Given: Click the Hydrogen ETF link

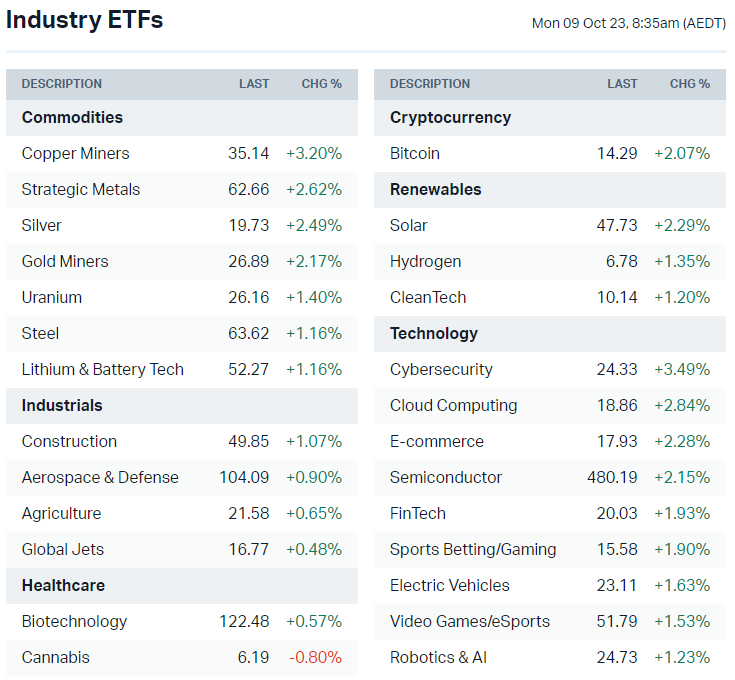Looking at the screenshot, I should pos(426,261).
